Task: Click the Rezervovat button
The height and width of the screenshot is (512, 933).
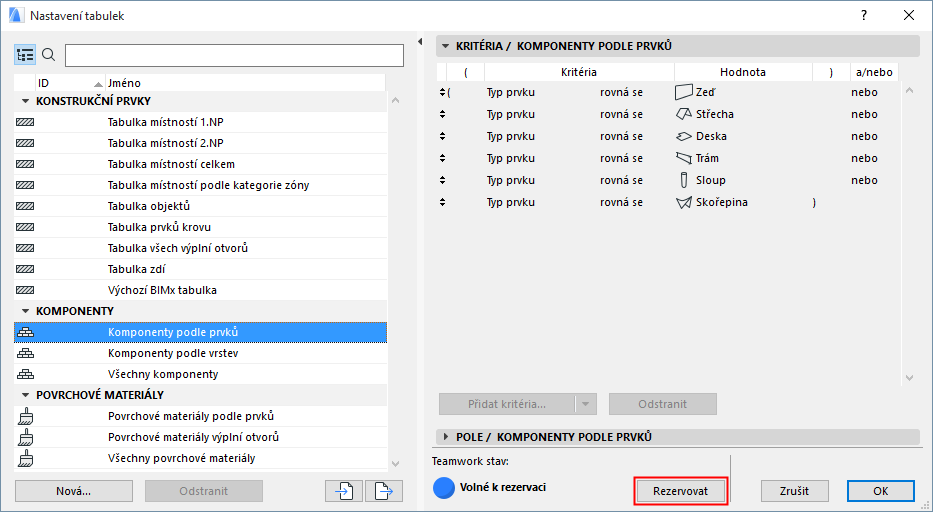Action: pyautogui.click(x=681, y=491)
